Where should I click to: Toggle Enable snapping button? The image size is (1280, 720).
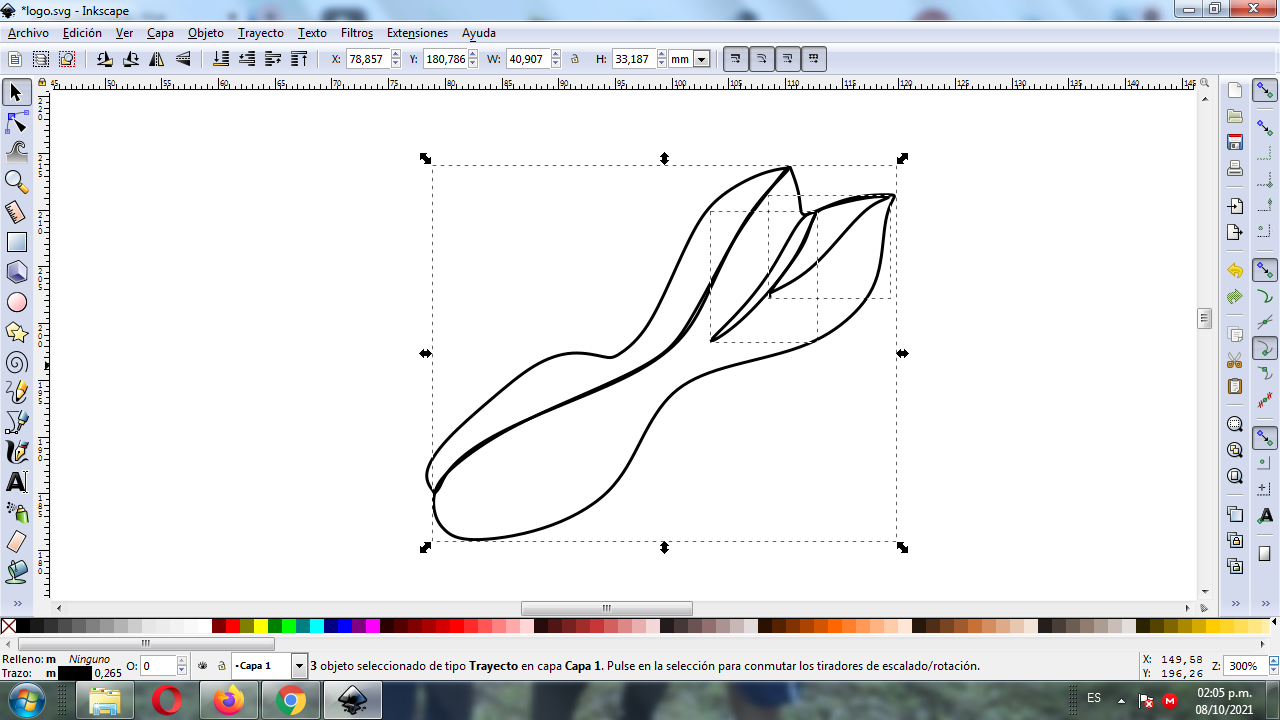pyautogui.click(x=1265, y=91)
